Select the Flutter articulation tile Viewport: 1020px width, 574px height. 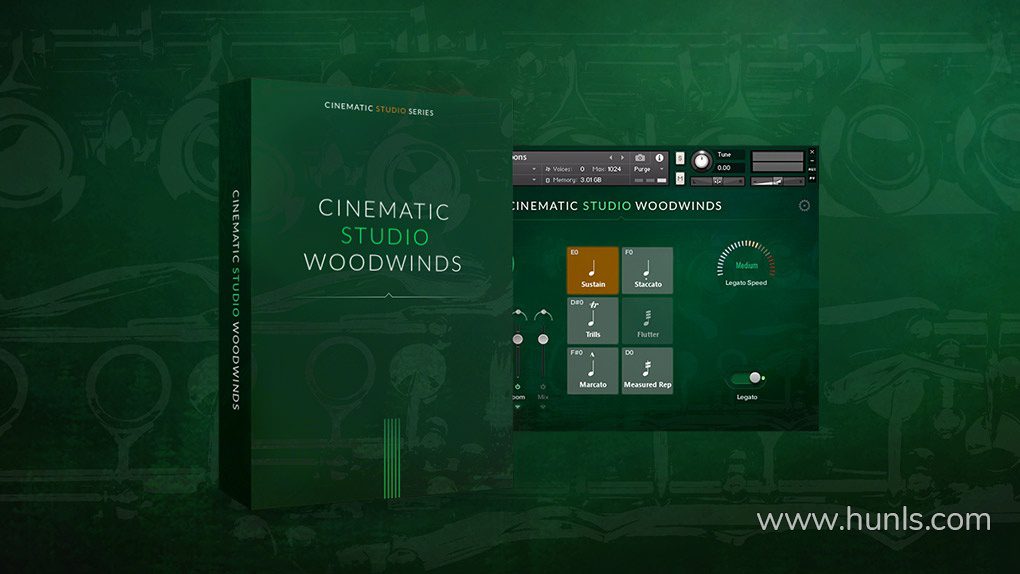647,320
